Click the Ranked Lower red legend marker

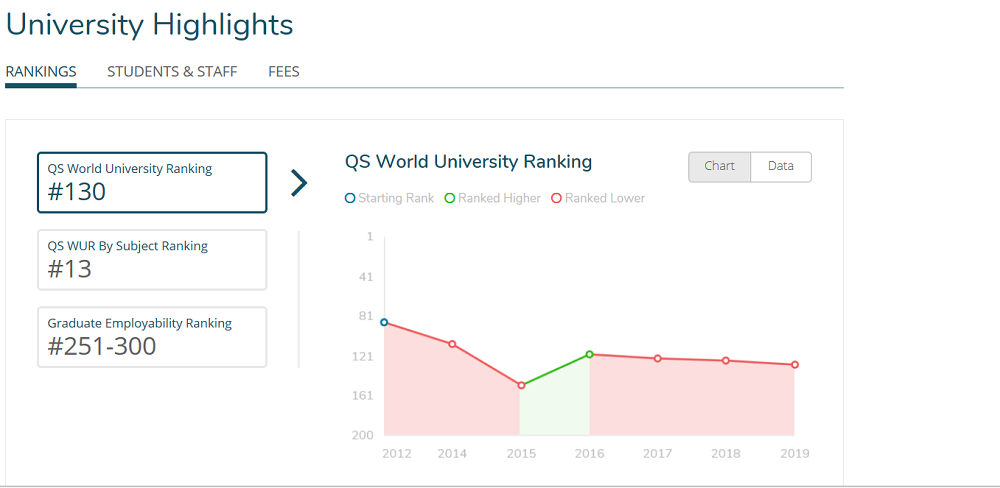tap(556, 198)
